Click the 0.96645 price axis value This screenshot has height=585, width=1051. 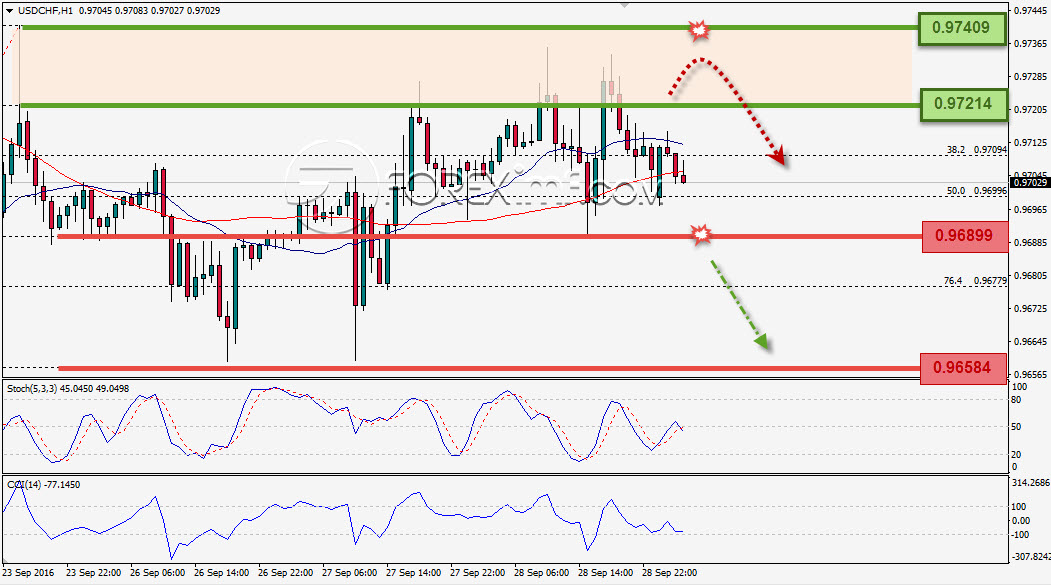coord(1031,342)
